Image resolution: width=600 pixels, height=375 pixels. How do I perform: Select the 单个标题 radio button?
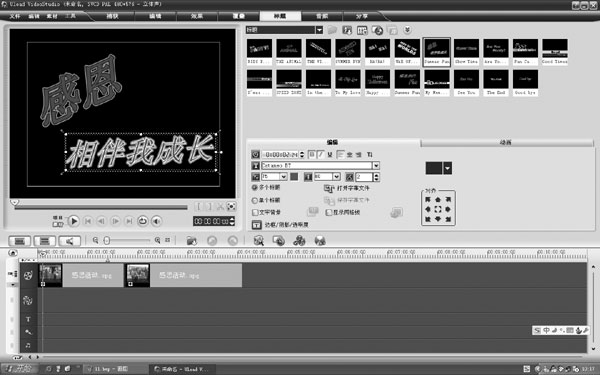254,200
